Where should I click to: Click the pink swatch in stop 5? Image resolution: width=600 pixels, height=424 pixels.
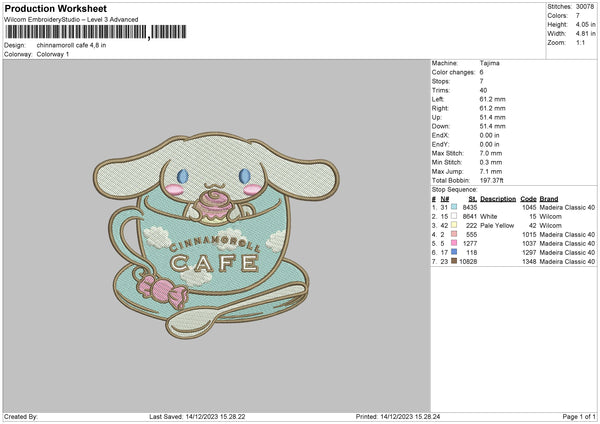coord(454,243)
